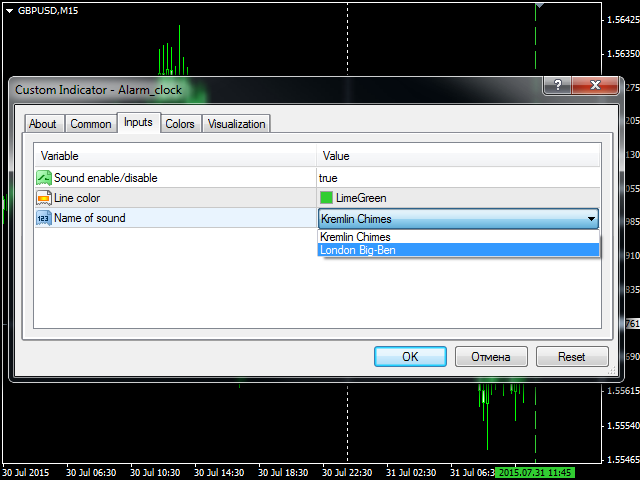Go to the Colors tab
Viewport: 640px width, 480px height.
click(x=180, y=124)
